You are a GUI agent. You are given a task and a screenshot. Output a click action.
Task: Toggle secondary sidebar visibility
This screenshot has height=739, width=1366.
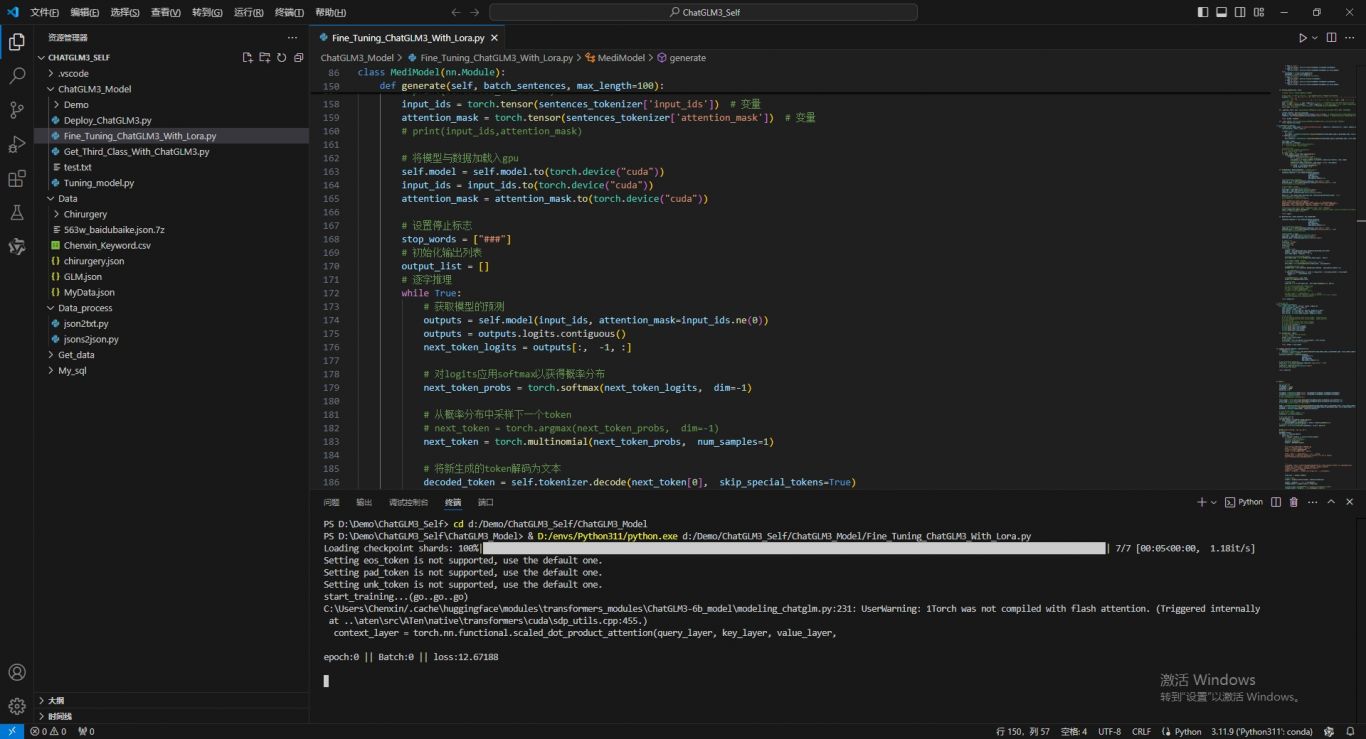pyautogui.click(x=1240, y=12)
